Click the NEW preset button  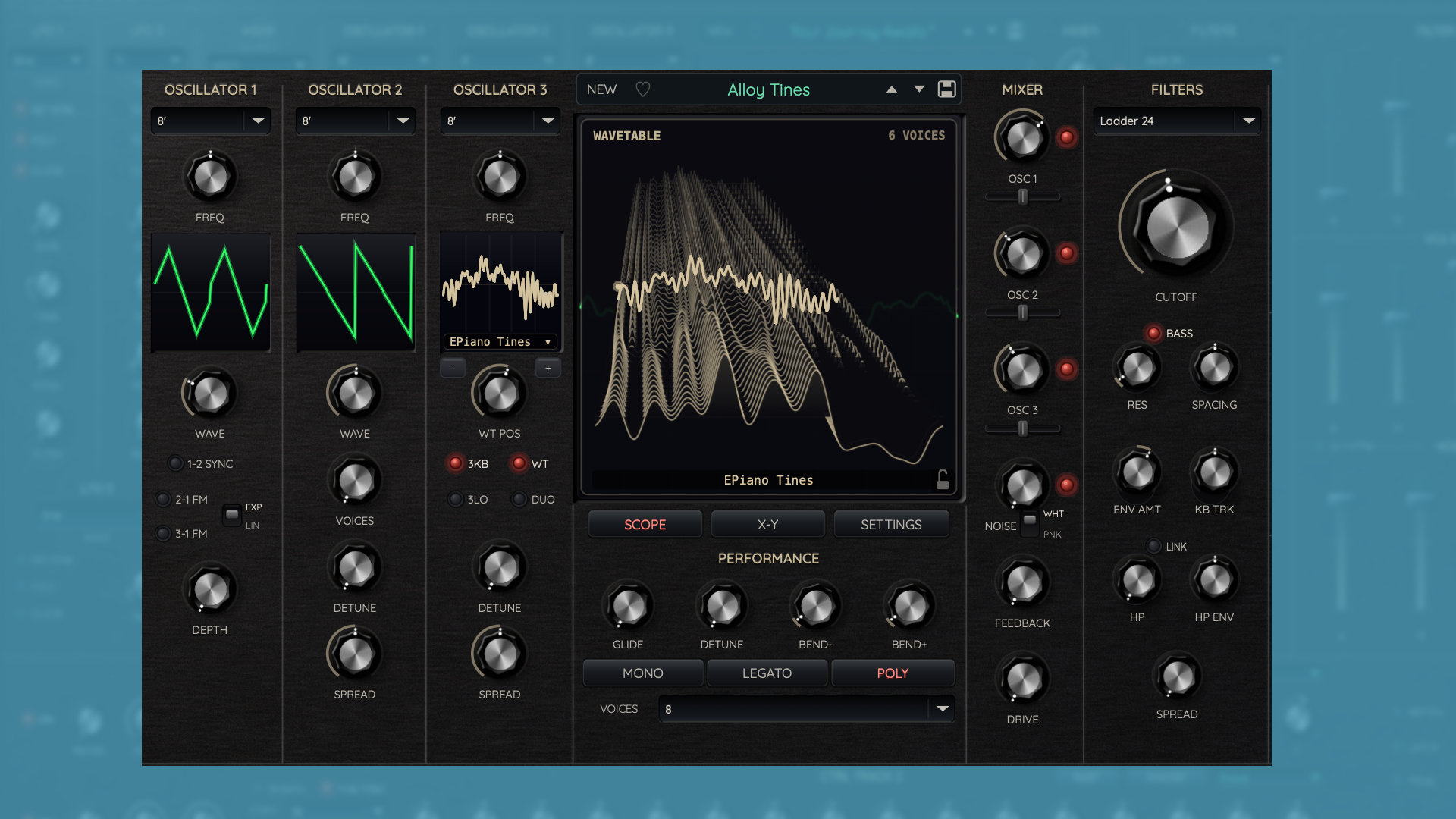[601, 89]
